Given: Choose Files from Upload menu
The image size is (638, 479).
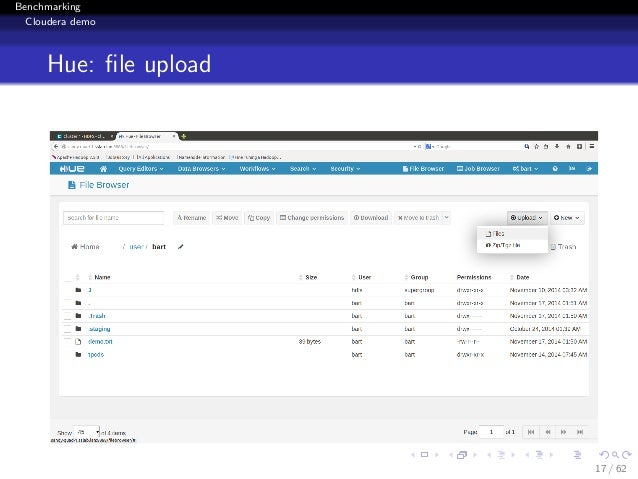Looking at the screenshot, I should (512, 234).
